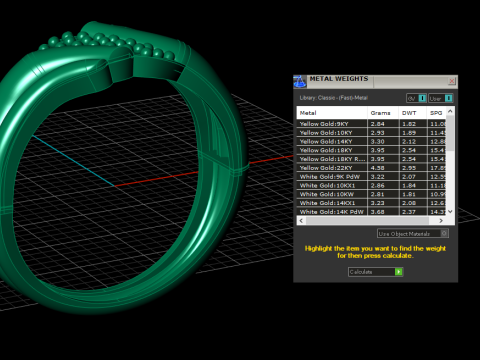Screen dimensions: 480x360
Task: Click the SPG column header
Action: 436,113
